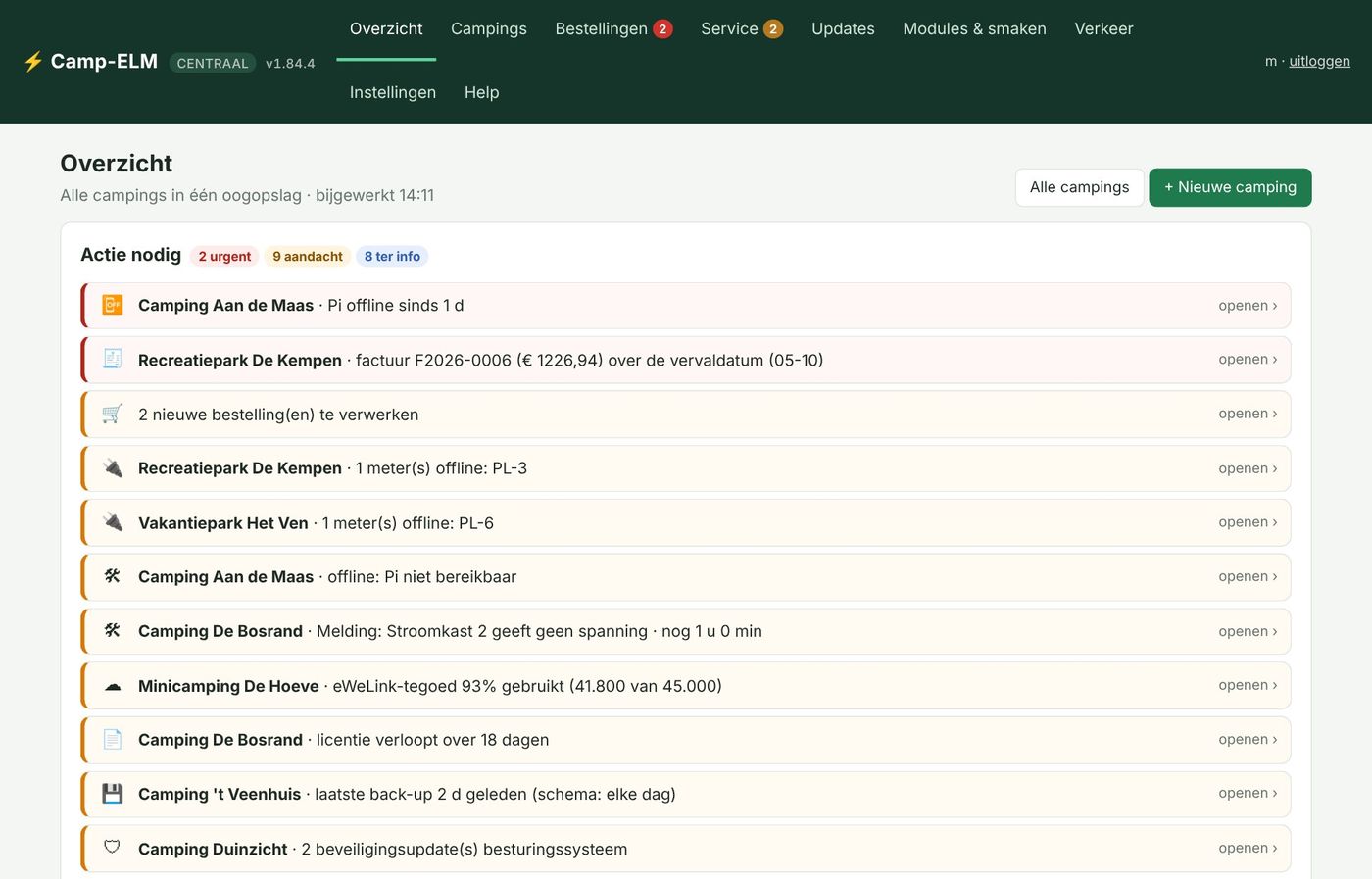
Task: Click the plug icon on the PL-6 row
Action: pos(113,522)
